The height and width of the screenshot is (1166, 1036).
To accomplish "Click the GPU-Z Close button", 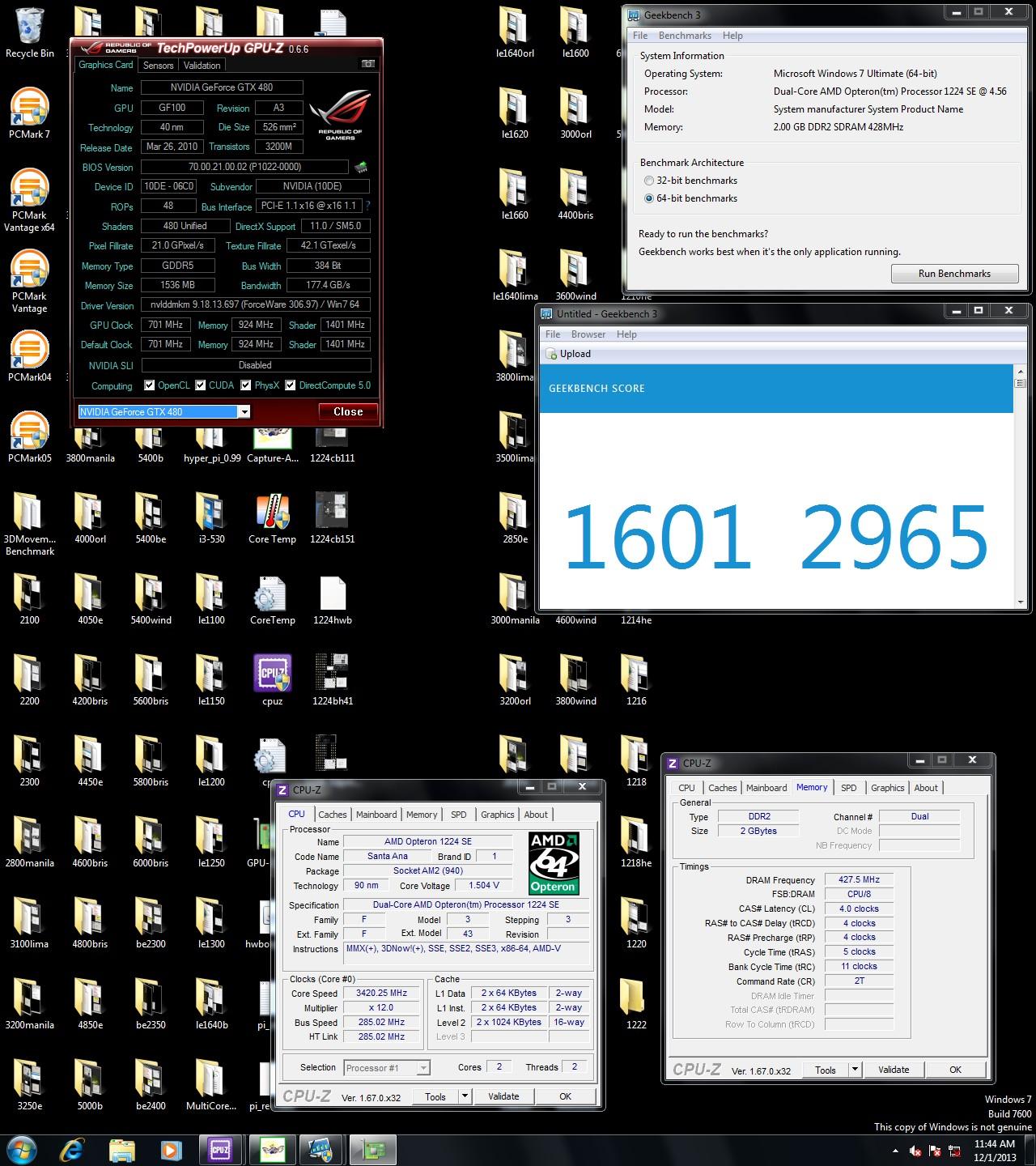I will click(x=348, y=412).
